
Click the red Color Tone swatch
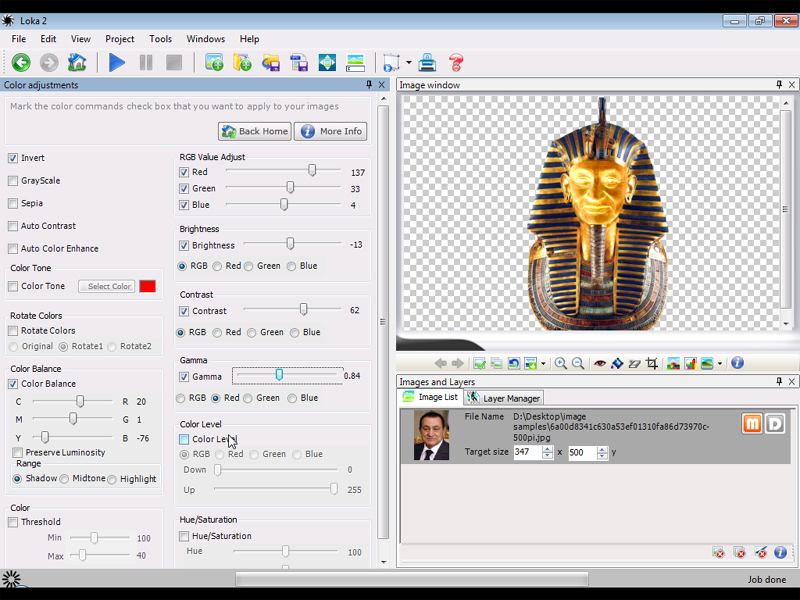pyautogui.click(x=147, y=286)
